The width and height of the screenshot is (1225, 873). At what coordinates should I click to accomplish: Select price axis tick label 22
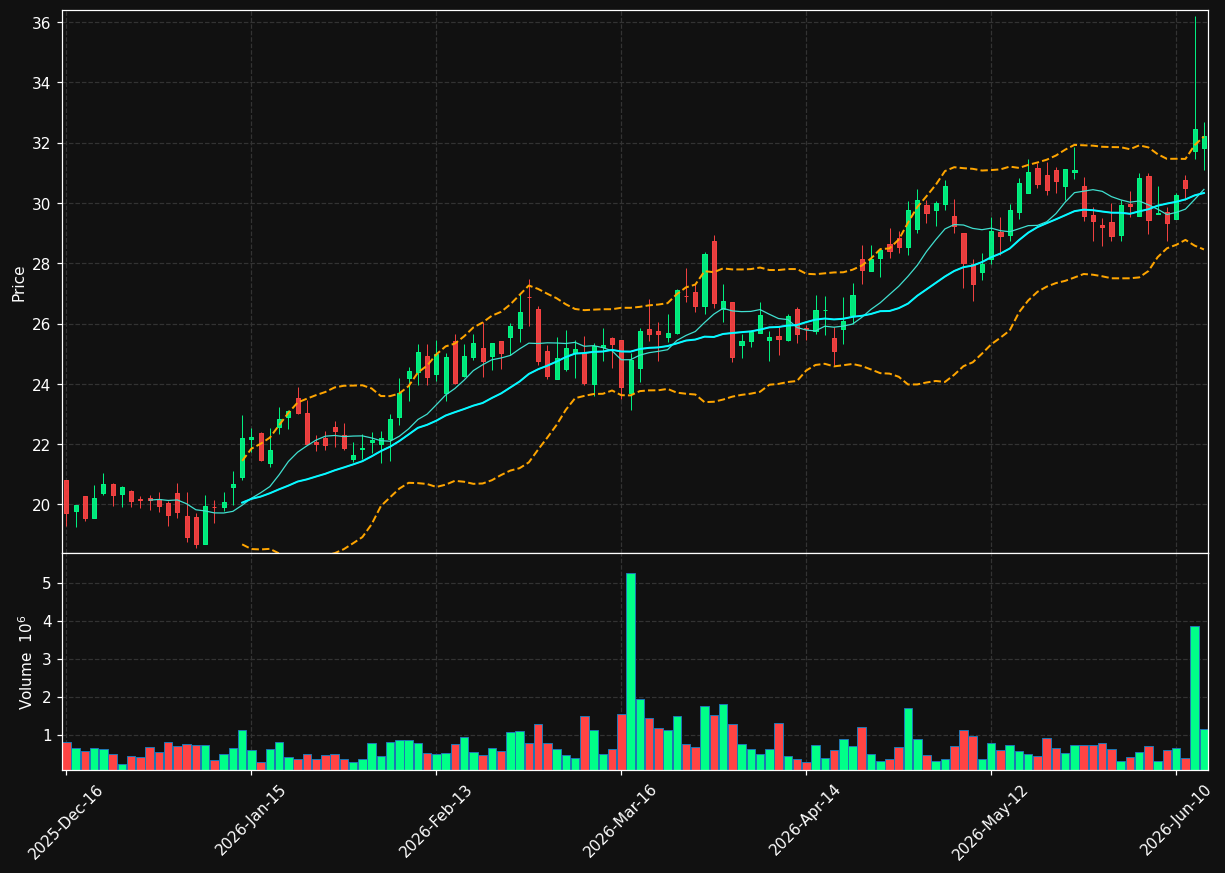[x=42, y=445]
